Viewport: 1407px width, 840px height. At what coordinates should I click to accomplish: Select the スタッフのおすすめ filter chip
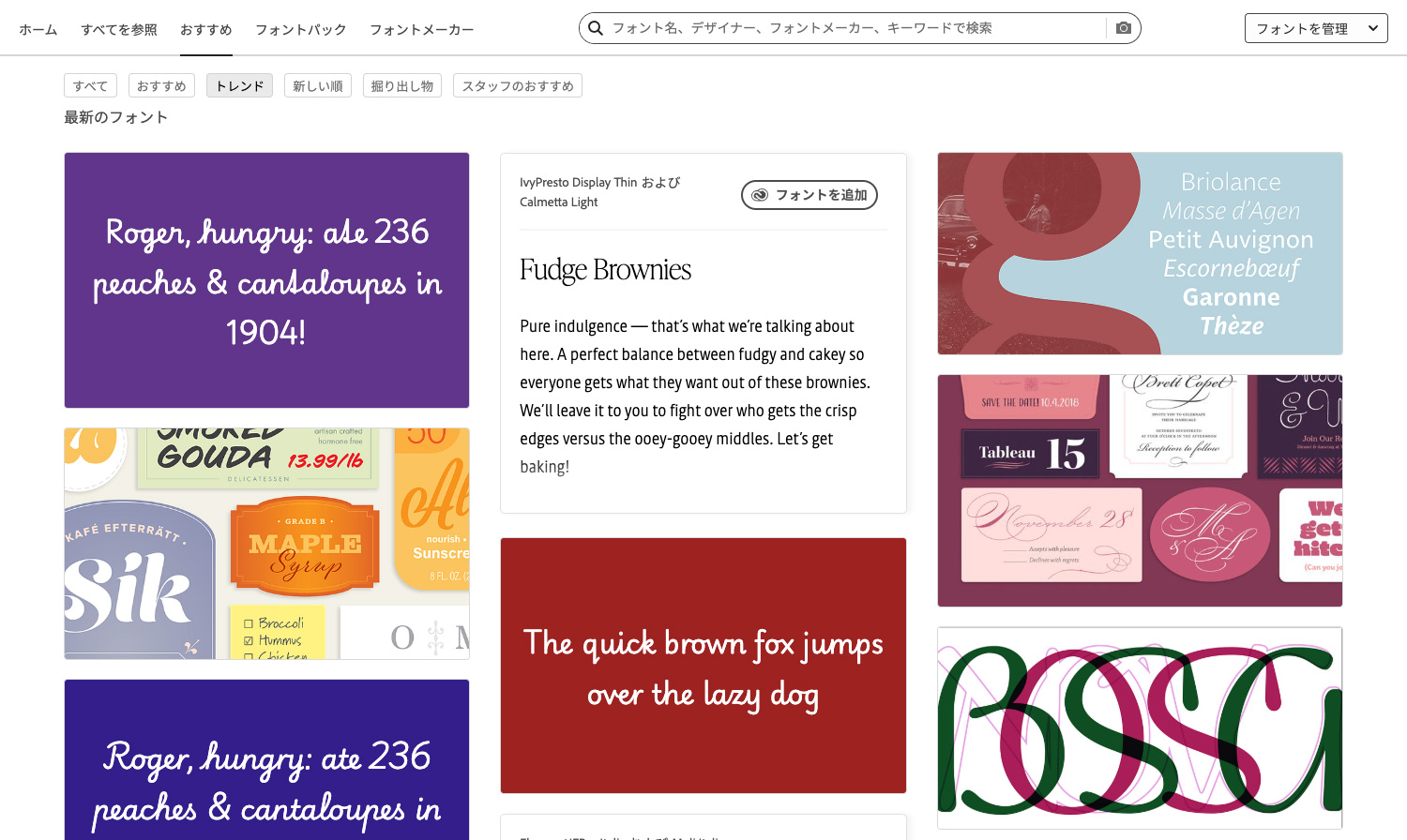click(x=518, y=85)
